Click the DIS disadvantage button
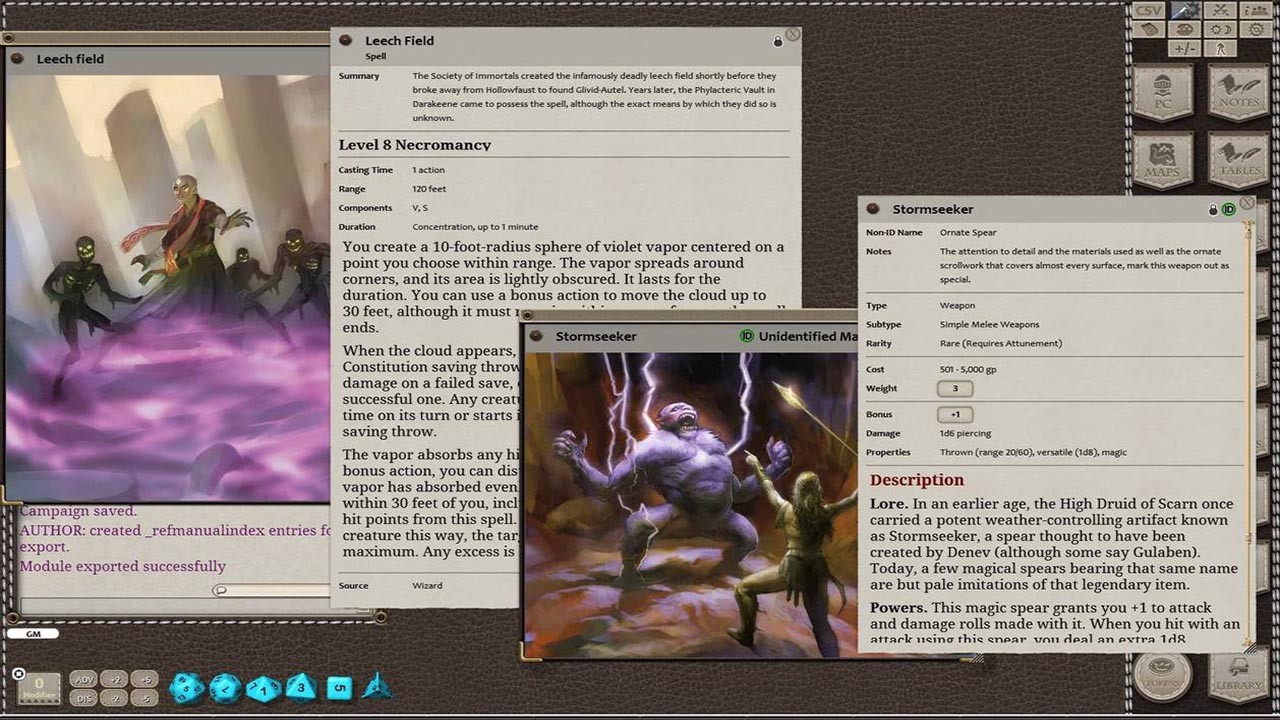Screen dimensions: 1280x720 coord(83,699)
